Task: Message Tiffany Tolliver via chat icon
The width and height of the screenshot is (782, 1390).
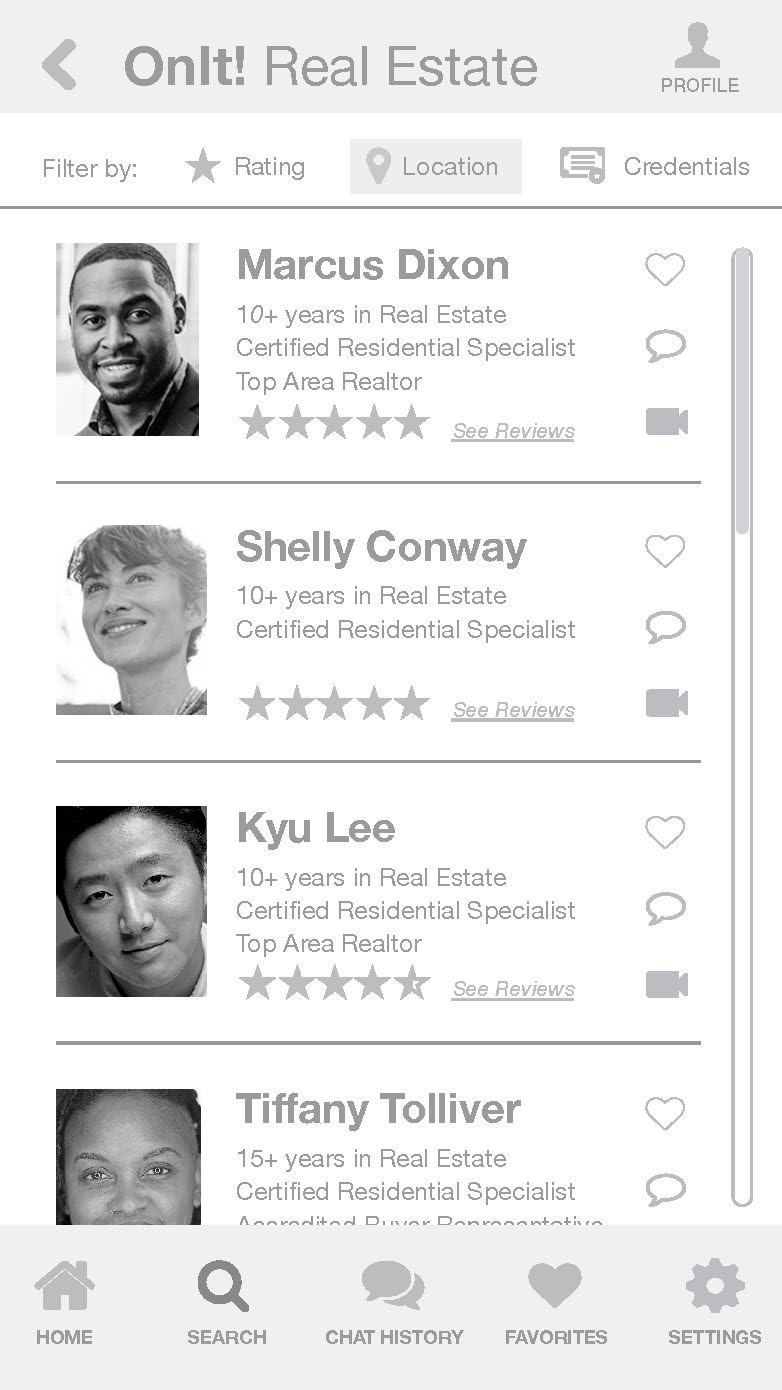Action: [666, 1189]
